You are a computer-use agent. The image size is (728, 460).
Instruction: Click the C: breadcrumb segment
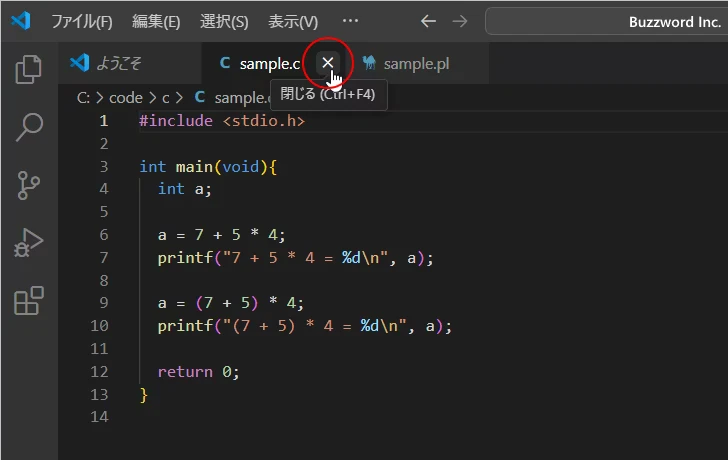pyautogui.click(x=83, y=97)
